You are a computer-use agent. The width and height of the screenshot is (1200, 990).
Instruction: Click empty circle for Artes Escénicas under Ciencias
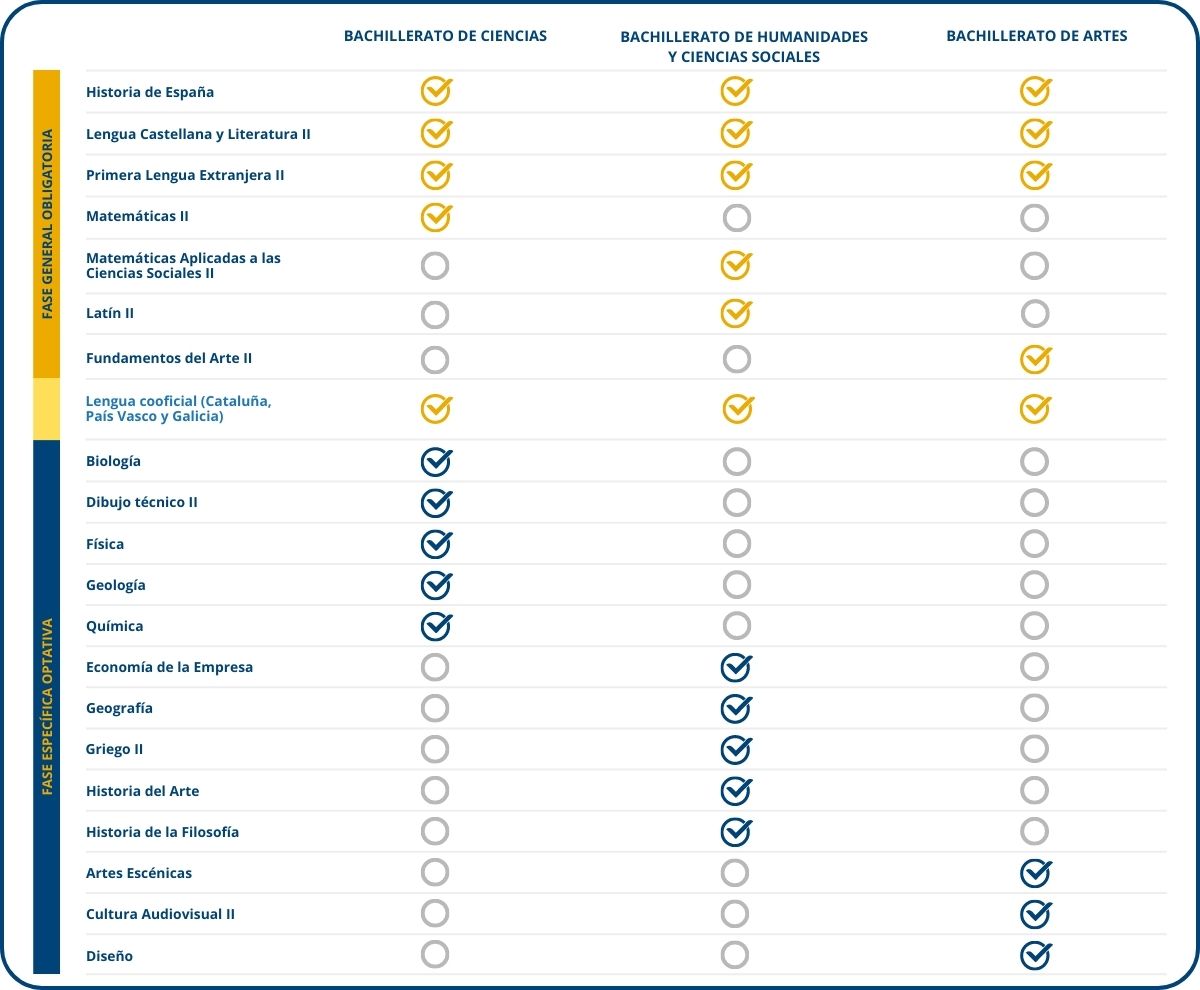click(435, 873)
